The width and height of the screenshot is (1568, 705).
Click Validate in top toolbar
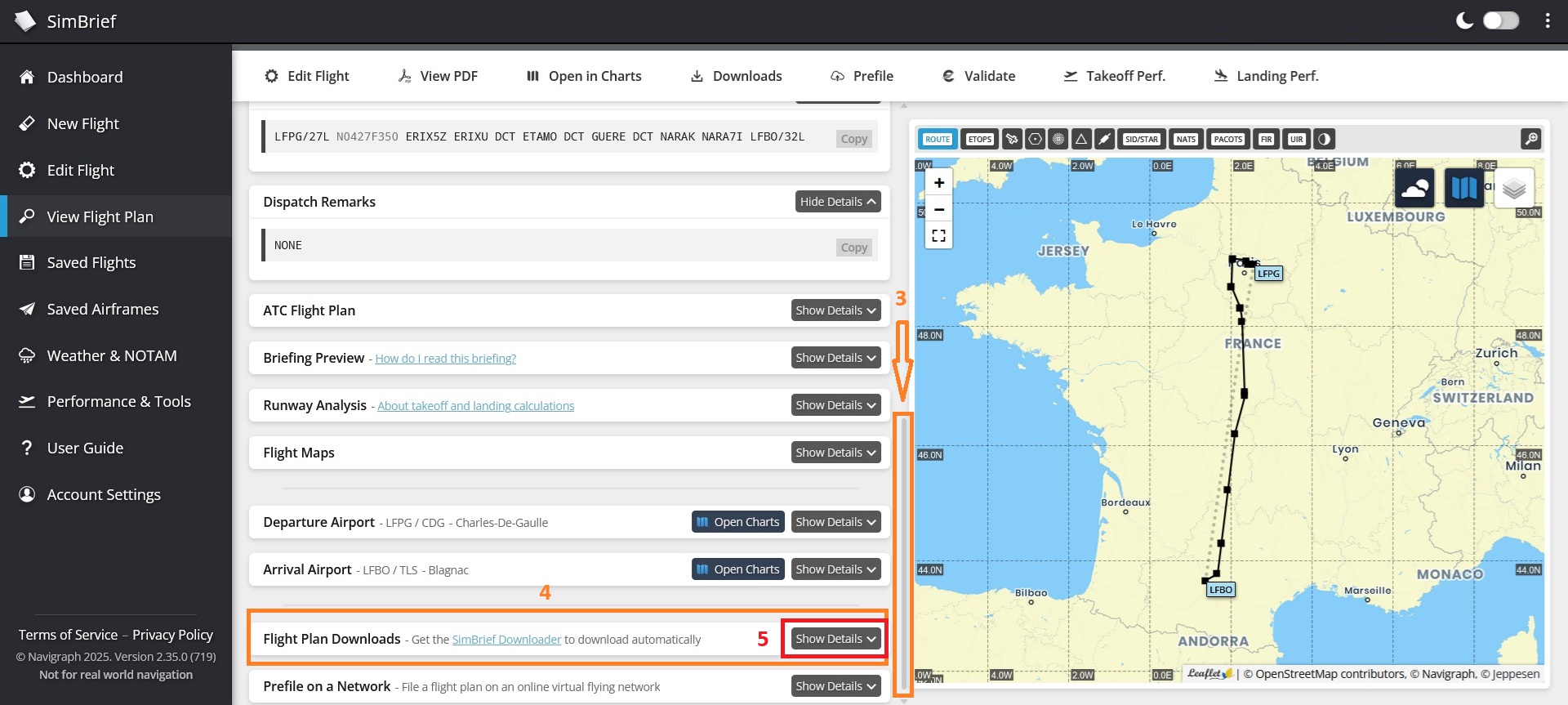(978, 76)
